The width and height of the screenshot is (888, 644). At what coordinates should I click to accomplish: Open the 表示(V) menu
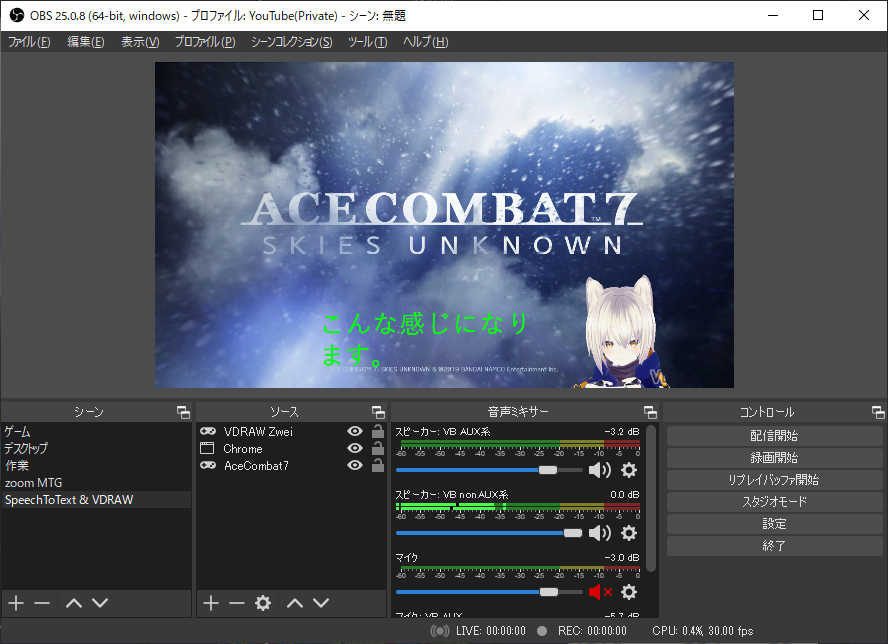pyautogui.click(x=140, y=42)
